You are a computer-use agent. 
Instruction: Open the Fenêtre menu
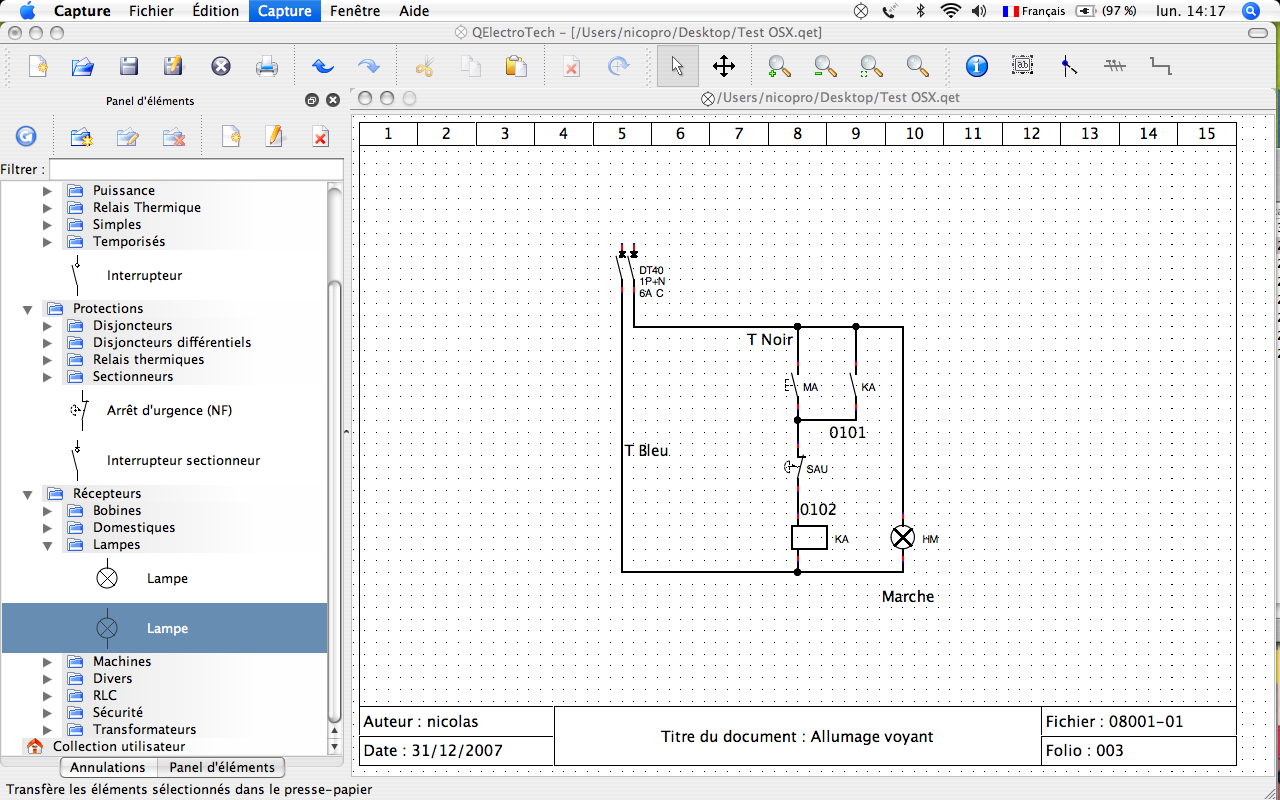[x=355, y=11]
